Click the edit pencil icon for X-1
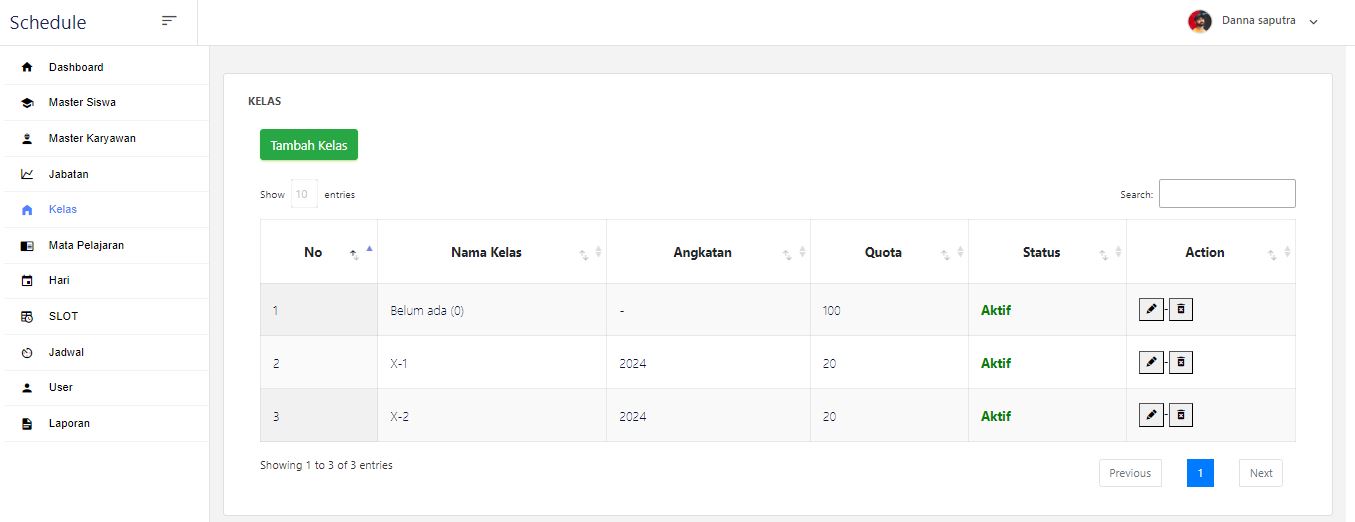Screen dimensions: 1355x522 1151,362
